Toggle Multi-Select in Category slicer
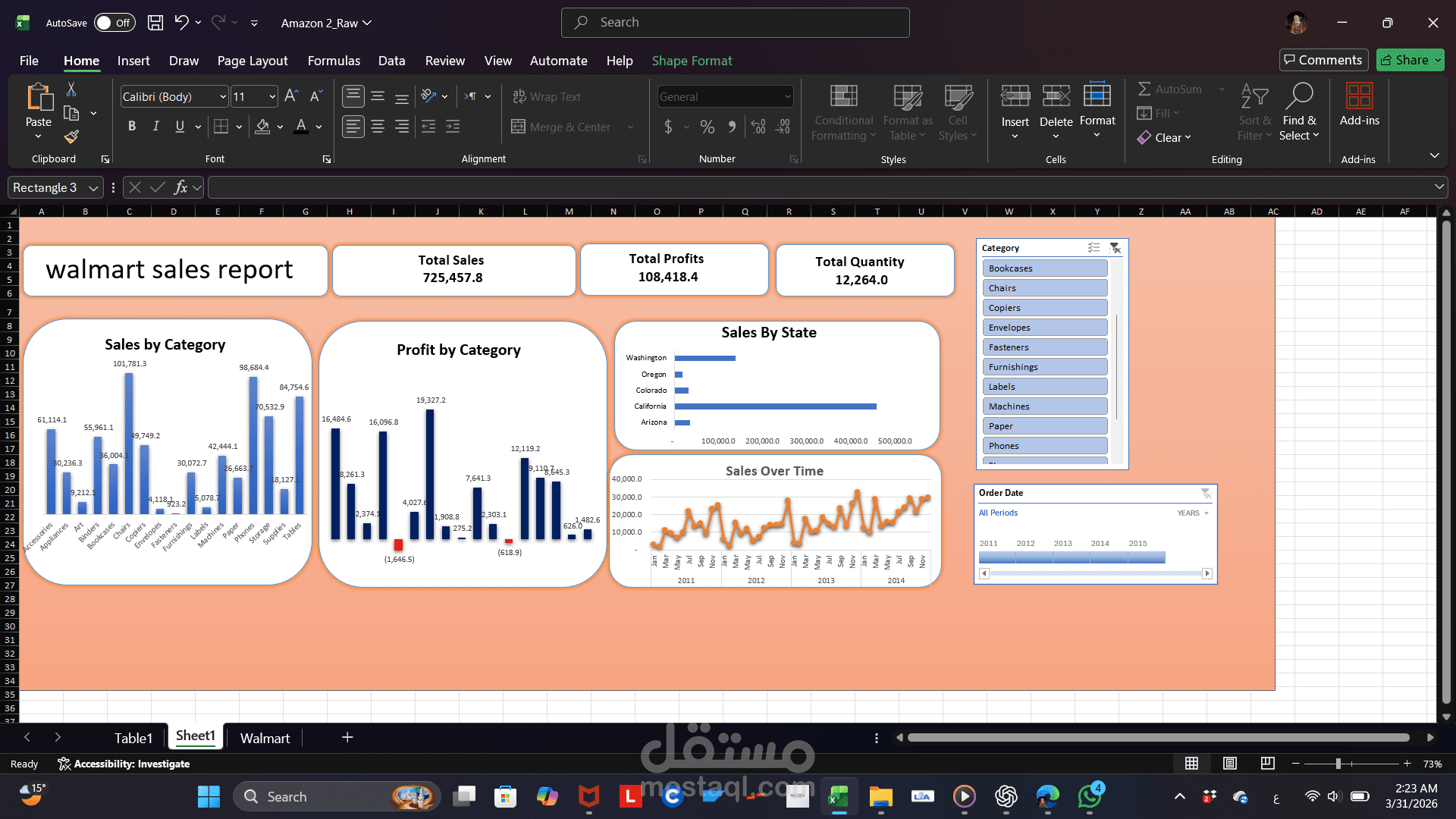Viewport: 1456px width, 819px height. (x=1094, y=248)
